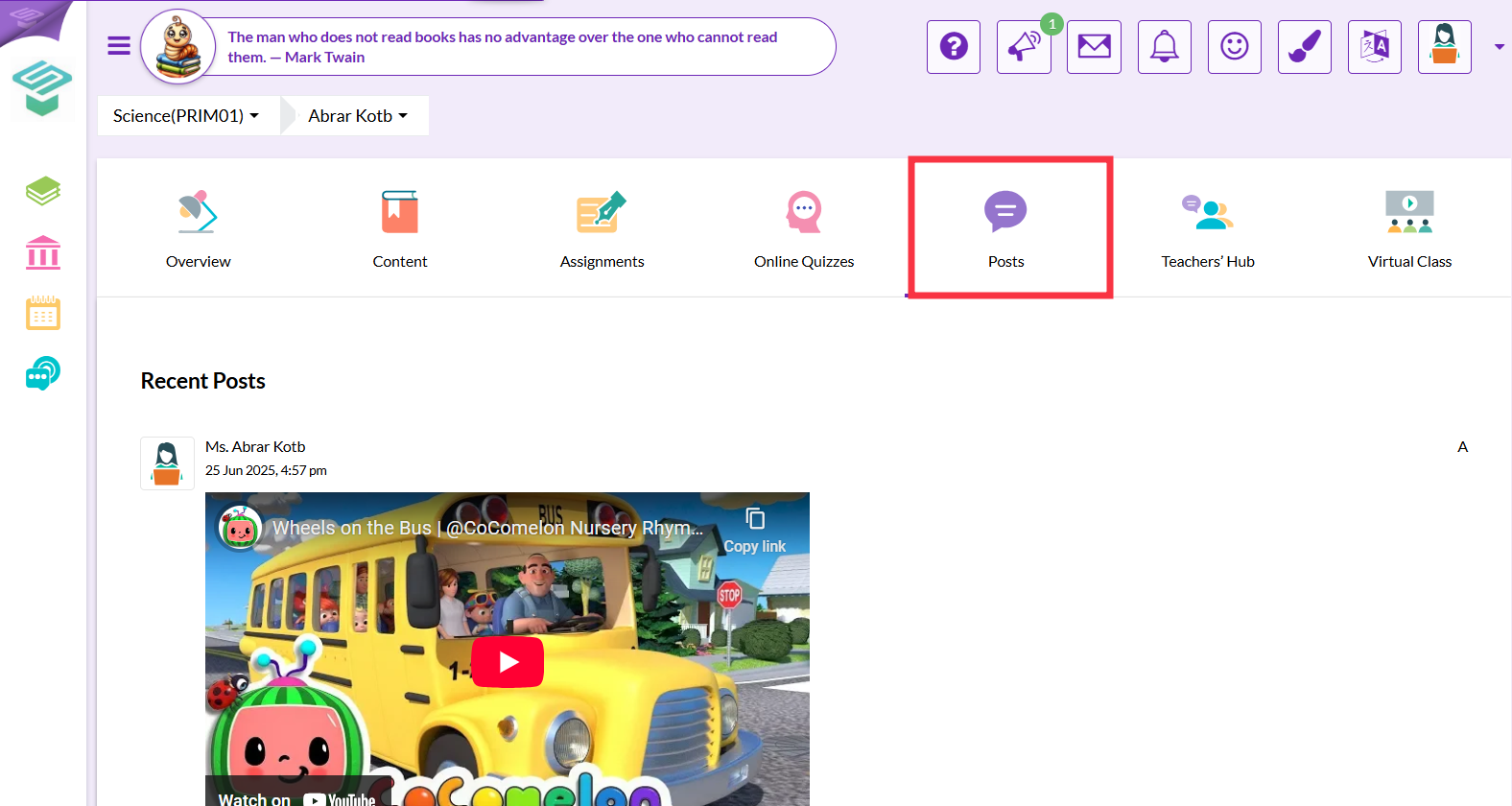
Task: Click the user profile avatar in header
Action: point(1445,46)
